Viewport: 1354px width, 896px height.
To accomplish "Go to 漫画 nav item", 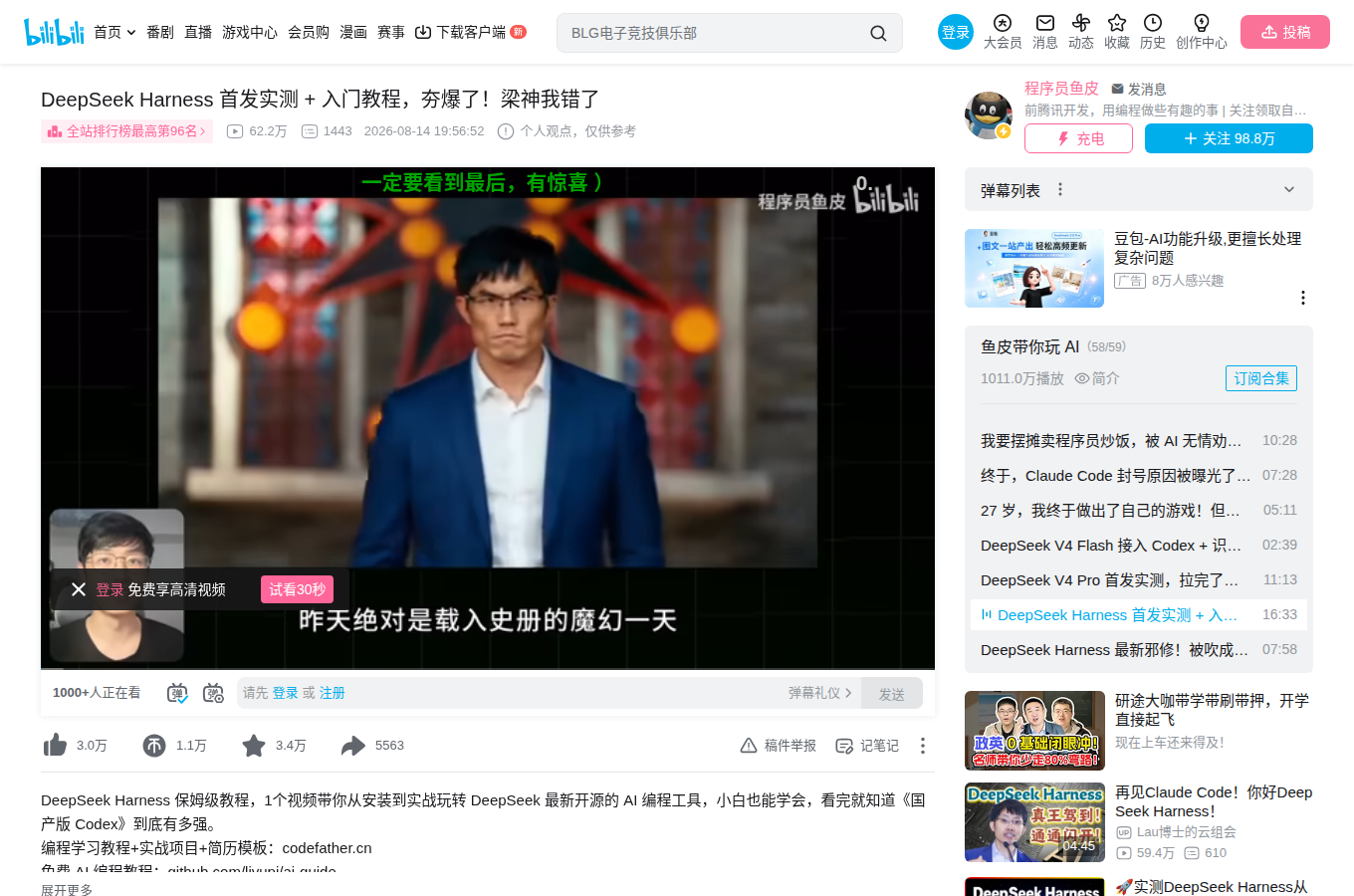I will point(353,32).
